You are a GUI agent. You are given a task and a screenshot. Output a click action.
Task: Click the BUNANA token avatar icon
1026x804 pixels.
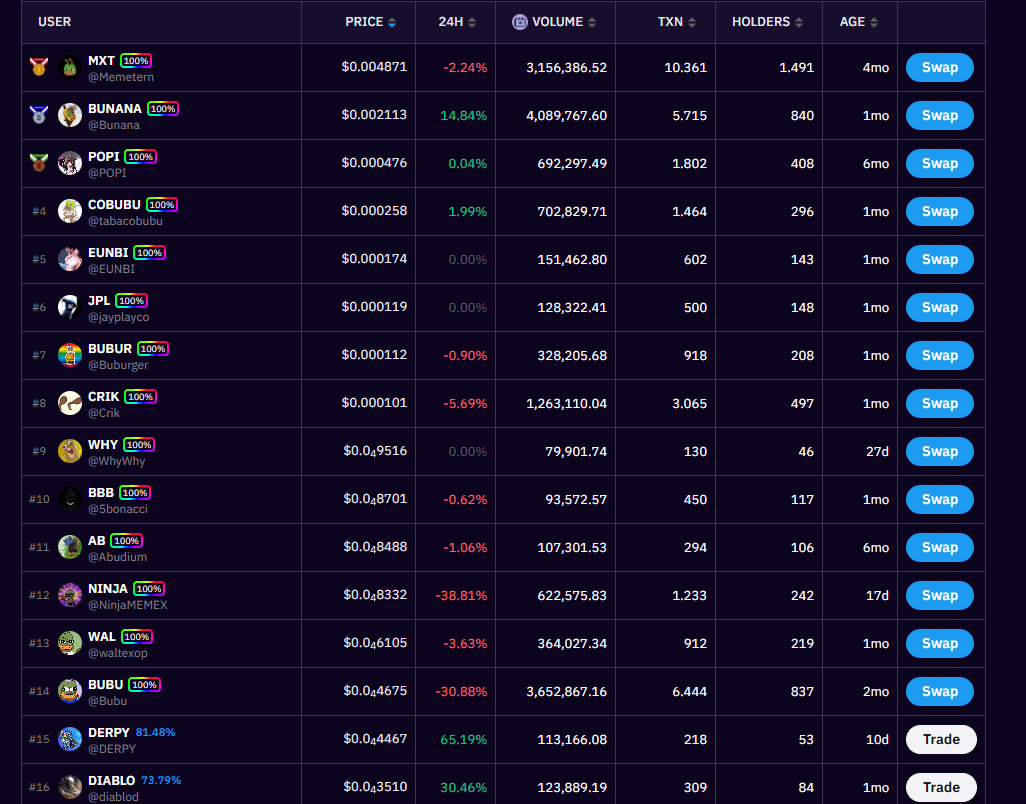70,115
